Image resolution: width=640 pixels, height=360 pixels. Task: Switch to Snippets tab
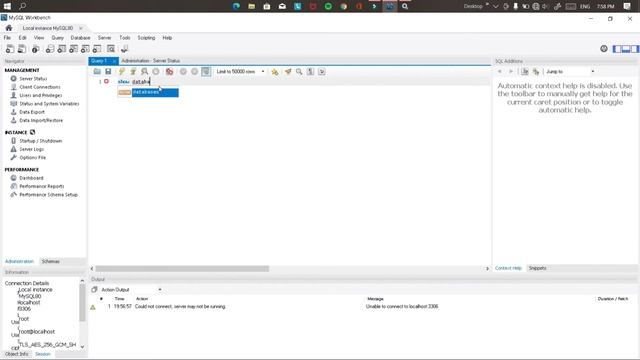click(x=538, y=268)
